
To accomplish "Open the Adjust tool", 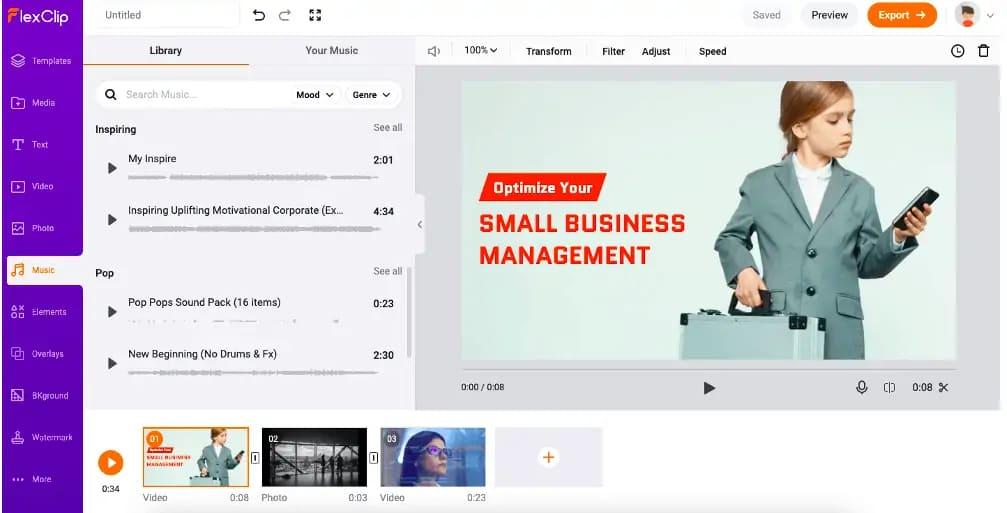I will (656, 51).
